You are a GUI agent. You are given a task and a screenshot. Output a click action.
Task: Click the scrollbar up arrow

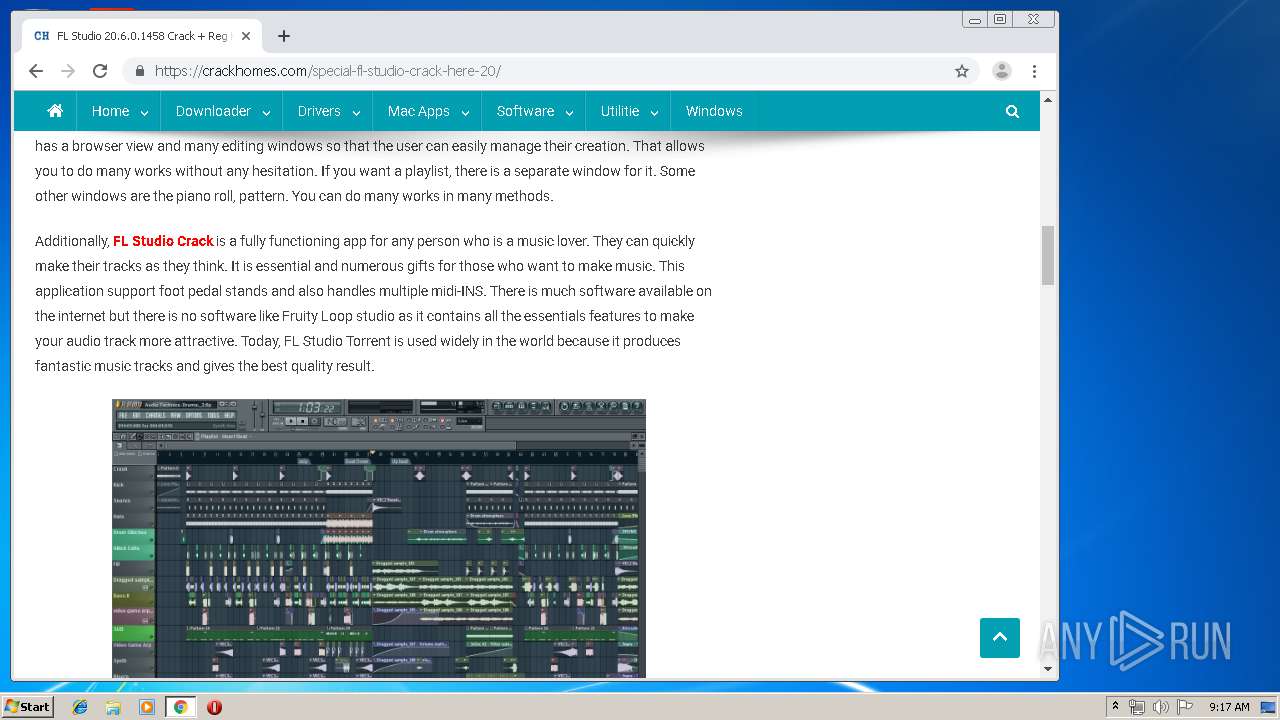pyautogui.click(x=1048, y=100)
